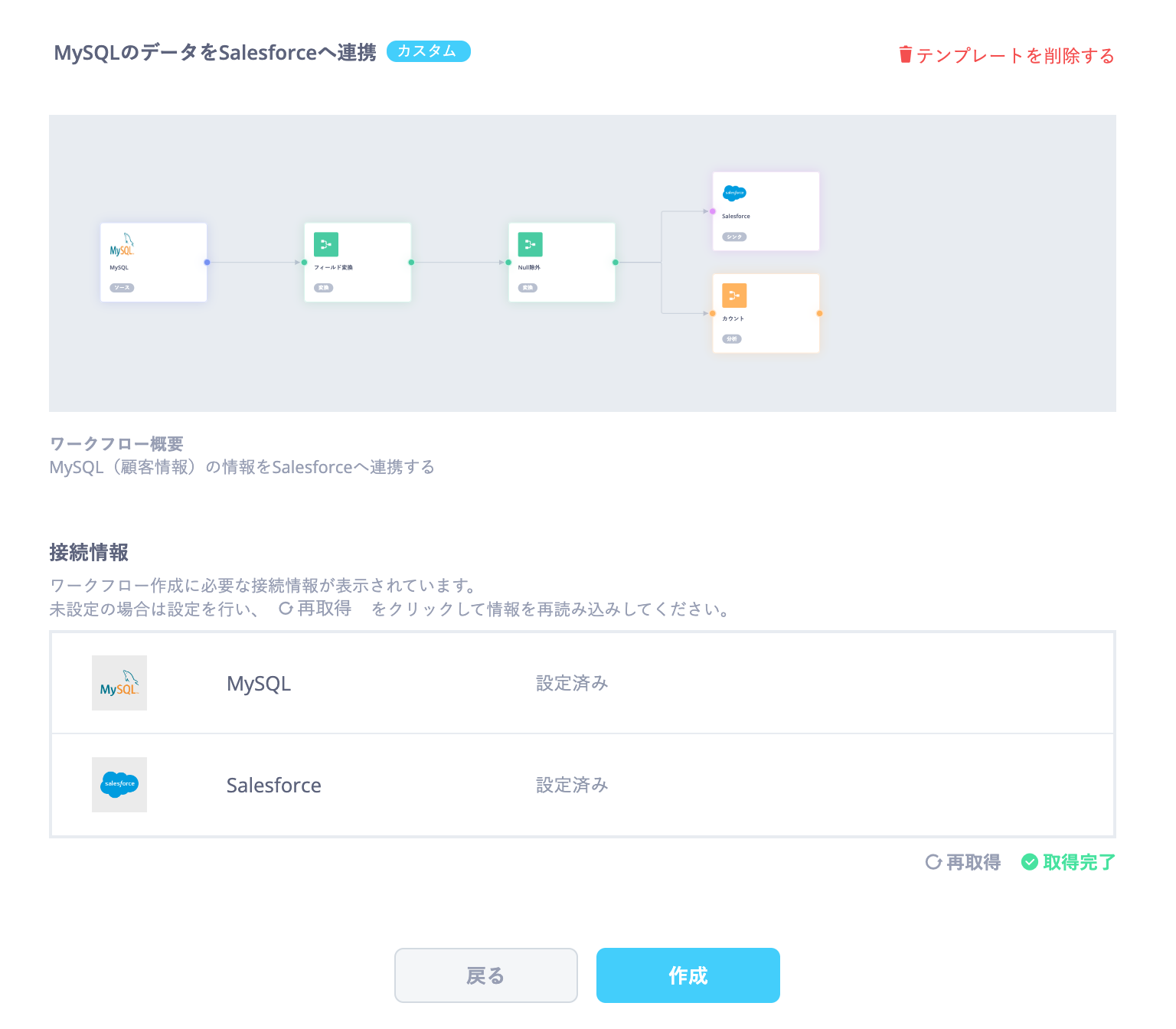Image resolution: width=1176 pixels, height=1029 pixels.
Task: Click the MySQL dolphin logo in the source node
Action: pyautogui.click(x=122, y=244)
